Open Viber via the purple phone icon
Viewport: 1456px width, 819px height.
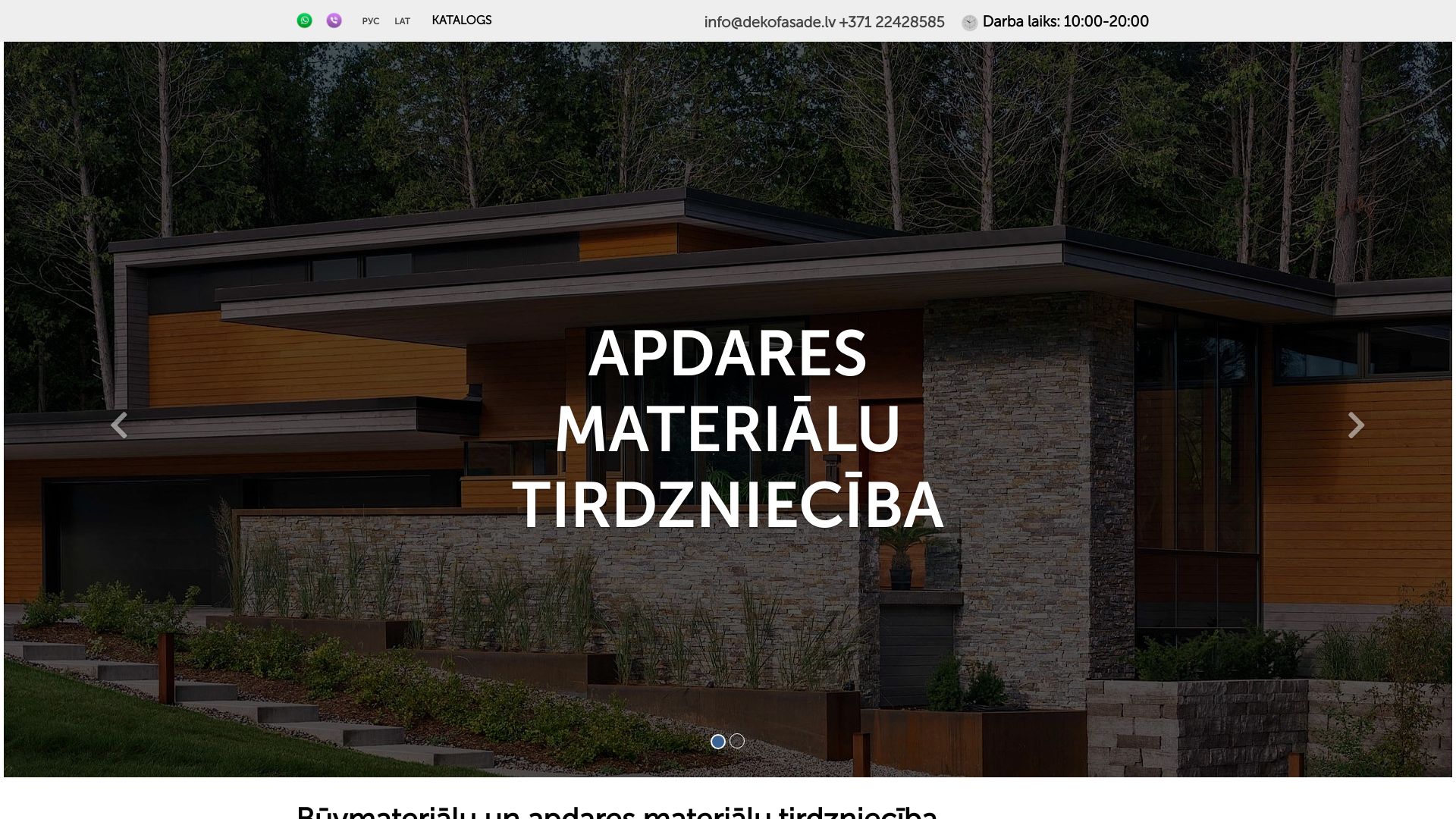(x=334, y=20)
